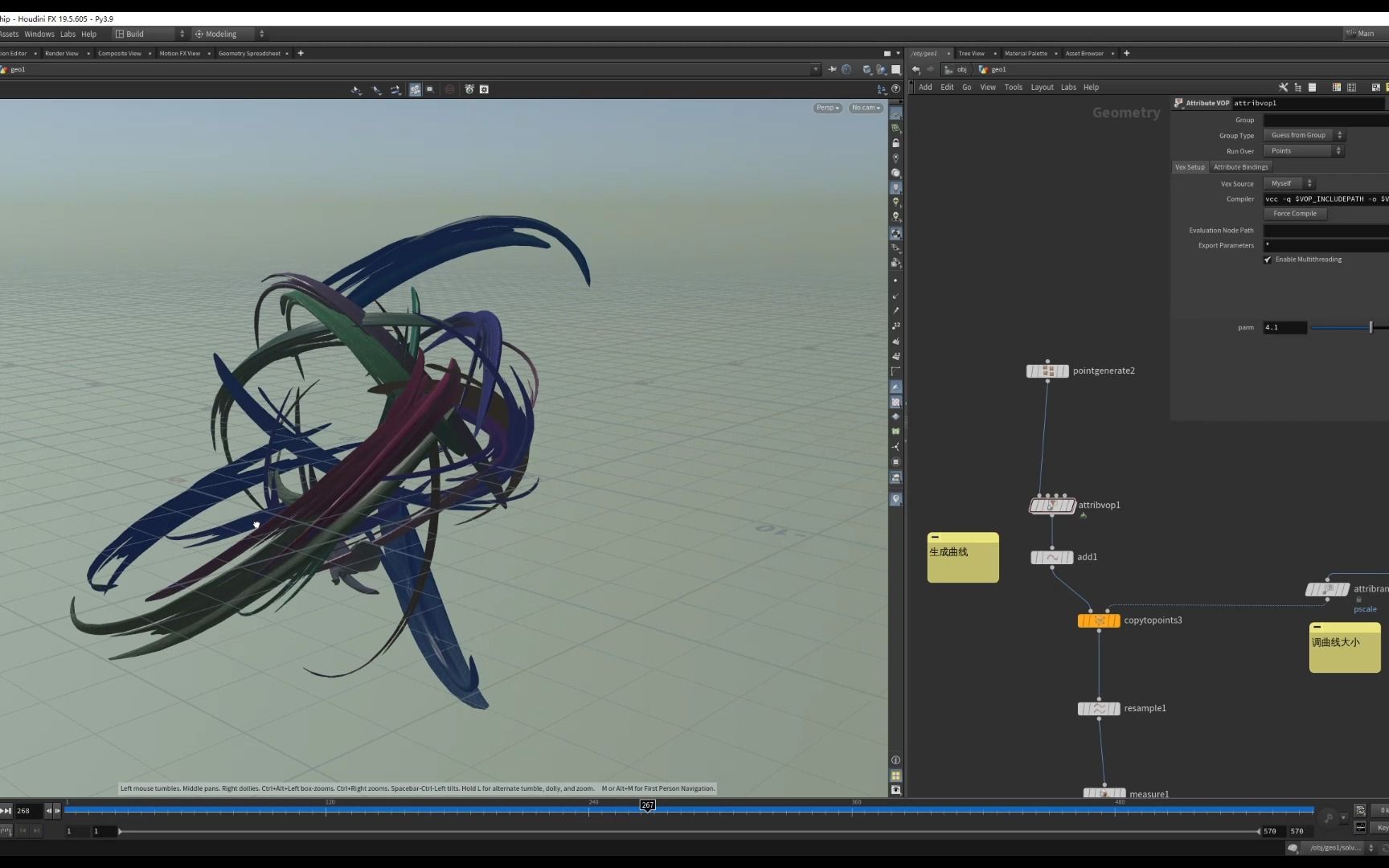Open the Main takes dropdown at top right
The width and height of the screenshot is (1389, 868).
(1366, 34)
